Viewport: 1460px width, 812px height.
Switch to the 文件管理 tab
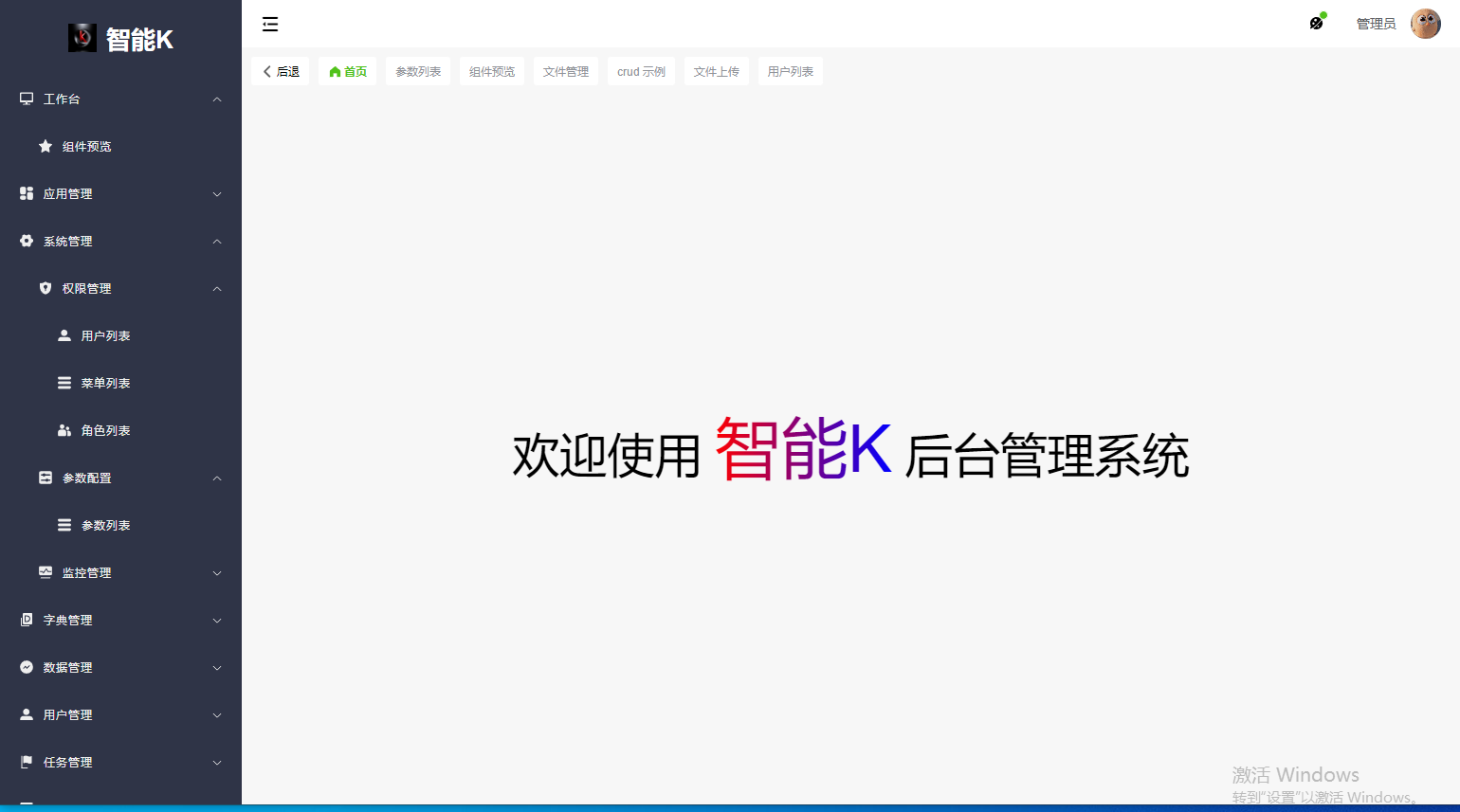click(x=566, y=70)
